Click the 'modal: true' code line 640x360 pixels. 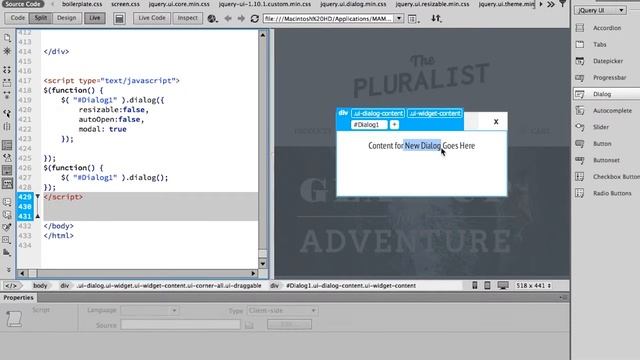coord(102,129)
